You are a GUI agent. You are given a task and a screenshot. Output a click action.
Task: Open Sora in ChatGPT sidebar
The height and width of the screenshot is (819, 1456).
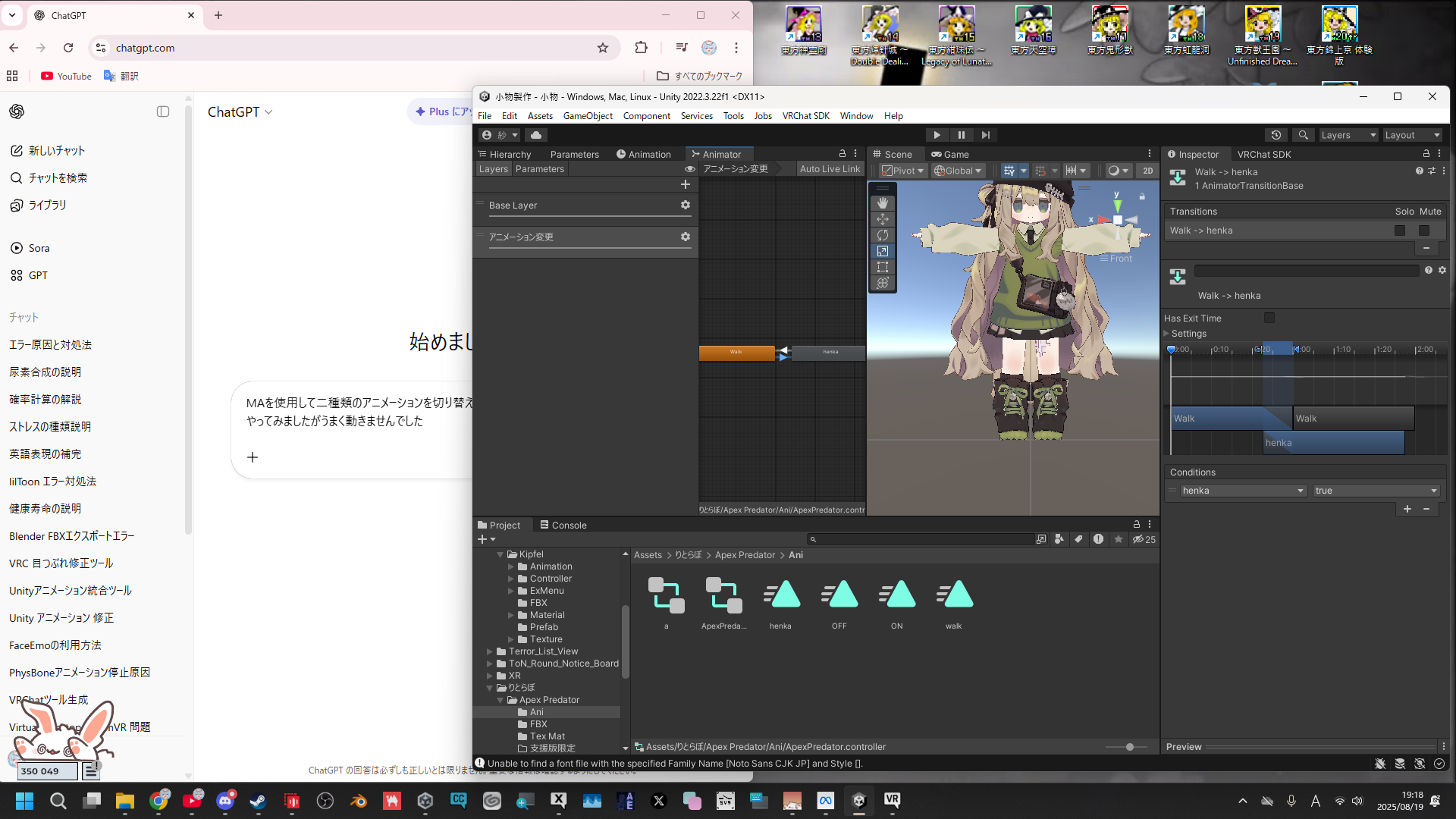pyautogui.click(x=30, y=248)
